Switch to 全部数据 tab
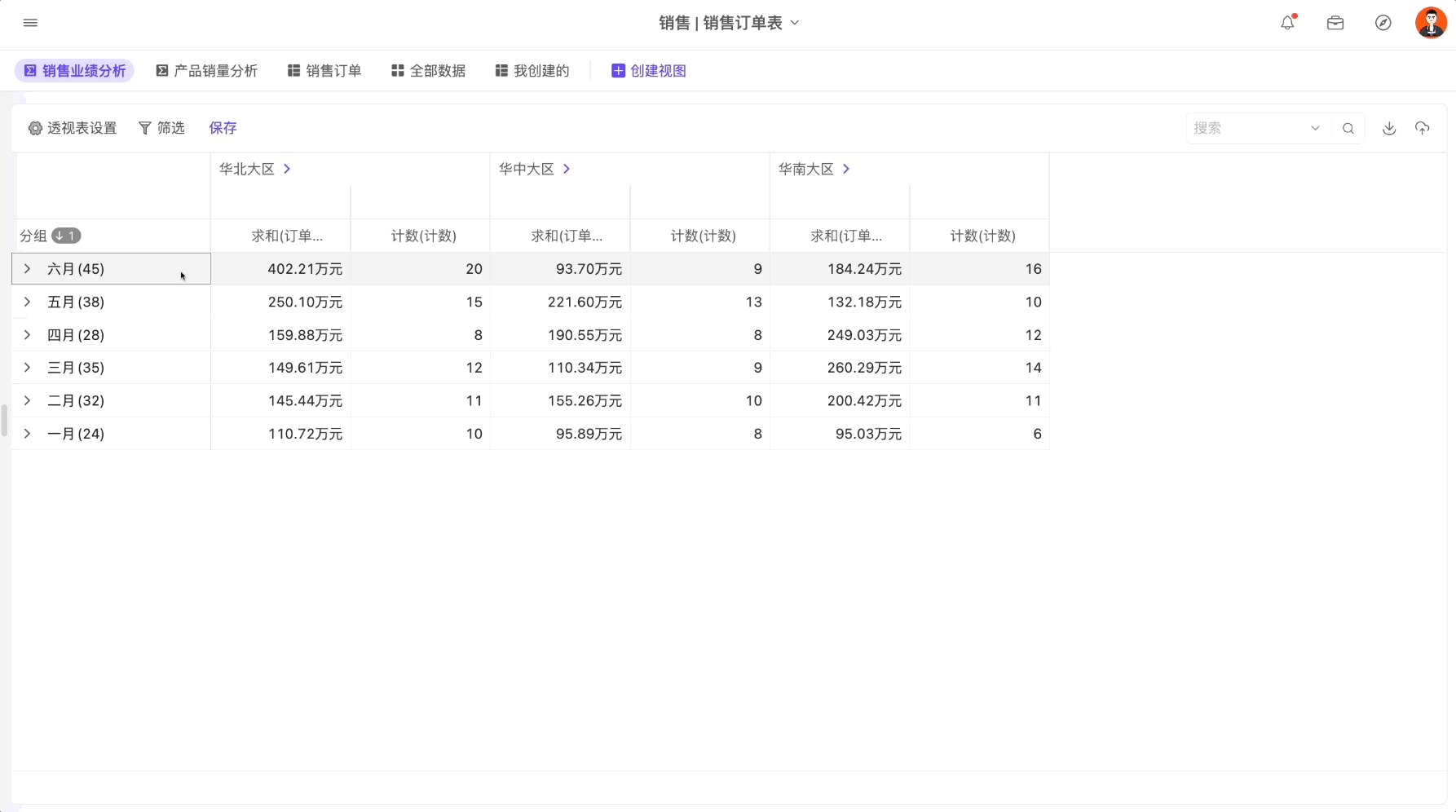1456x812 pixels. tap(429, 71)
